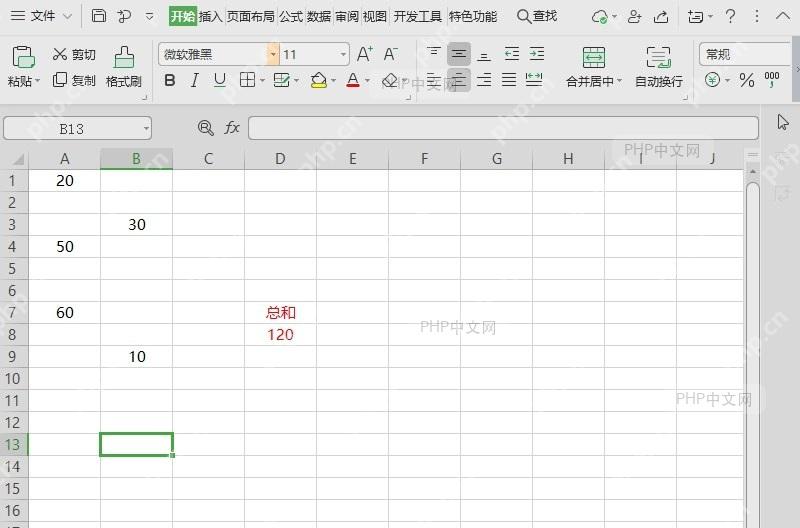
Task: Open the 特色功能 tab
Action: pos(473,16)
